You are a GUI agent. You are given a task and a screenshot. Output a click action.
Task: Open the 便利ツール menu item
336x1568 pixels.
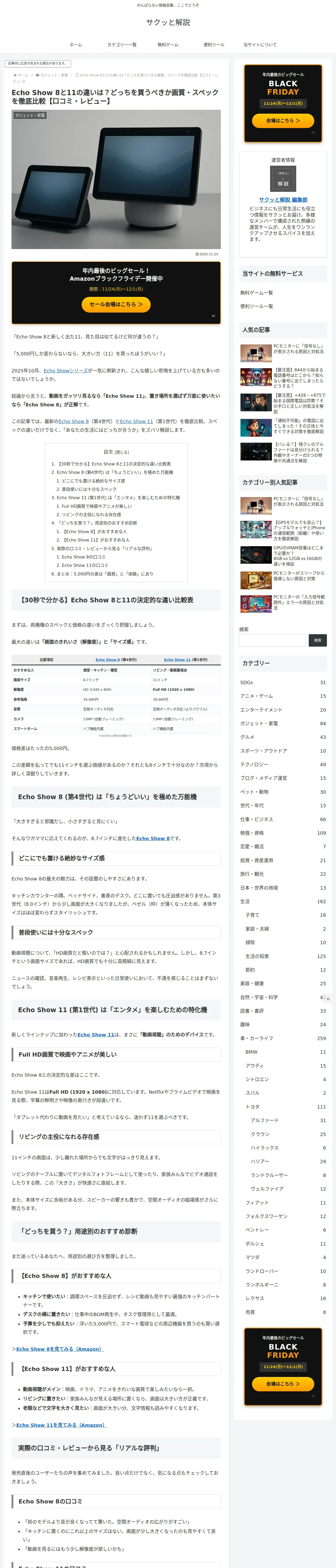click(214, 45)
